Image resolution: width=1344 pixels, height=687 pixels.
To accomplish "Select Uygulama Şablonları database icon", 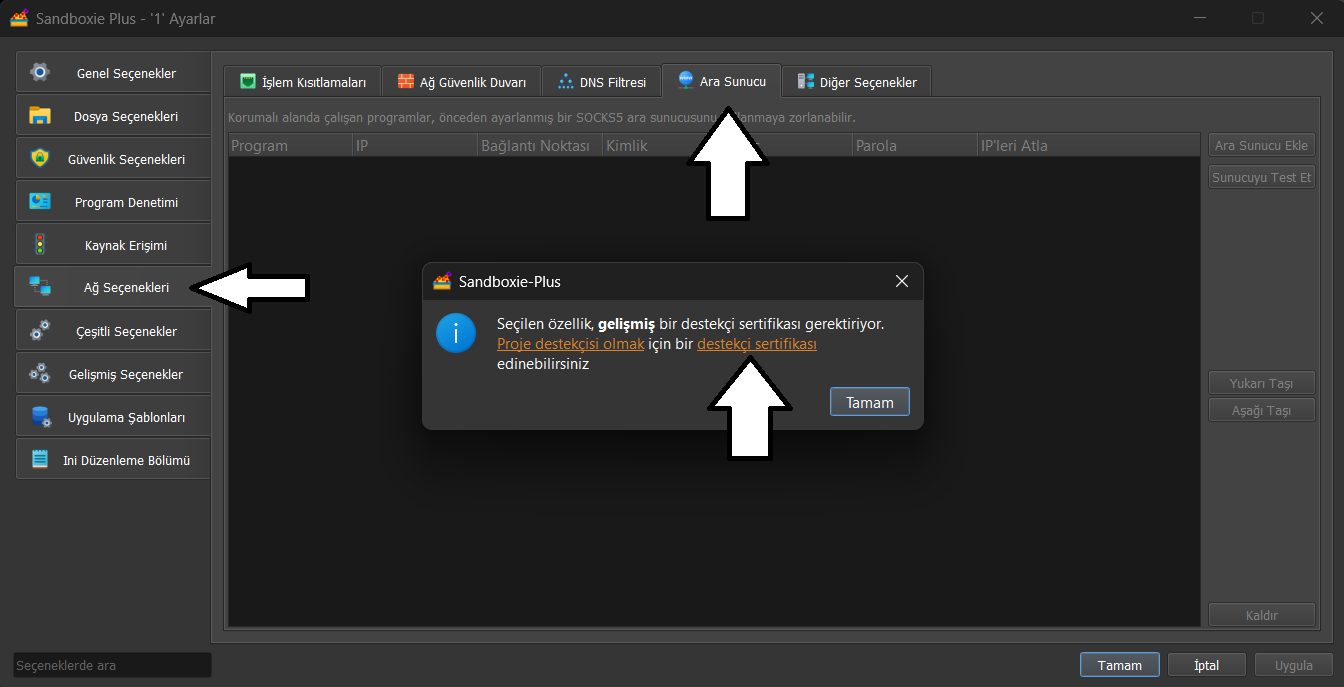I will 39,417.
